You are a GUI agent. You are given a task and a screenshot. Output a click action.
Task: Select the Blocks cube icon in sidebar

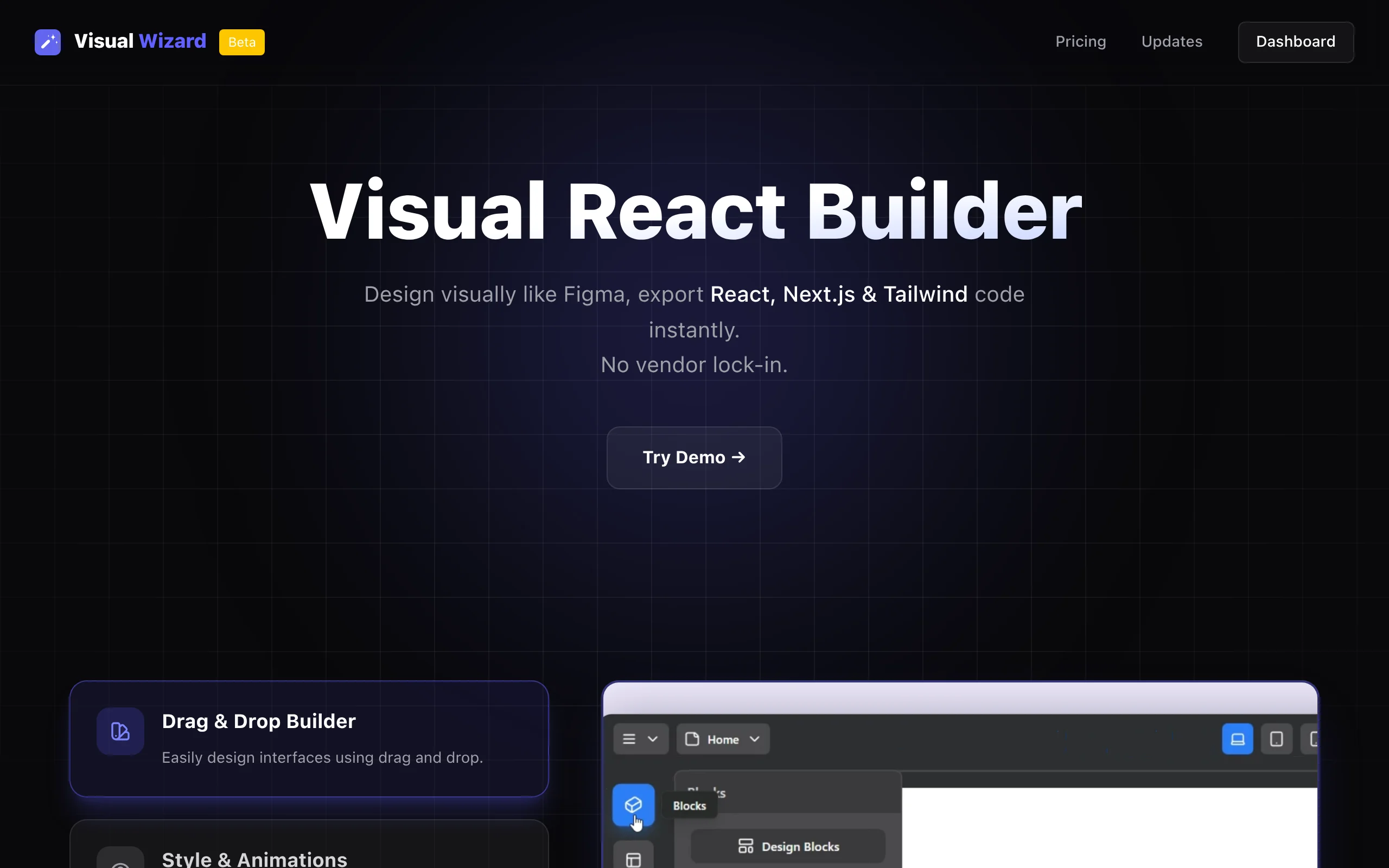pos(633,805)
